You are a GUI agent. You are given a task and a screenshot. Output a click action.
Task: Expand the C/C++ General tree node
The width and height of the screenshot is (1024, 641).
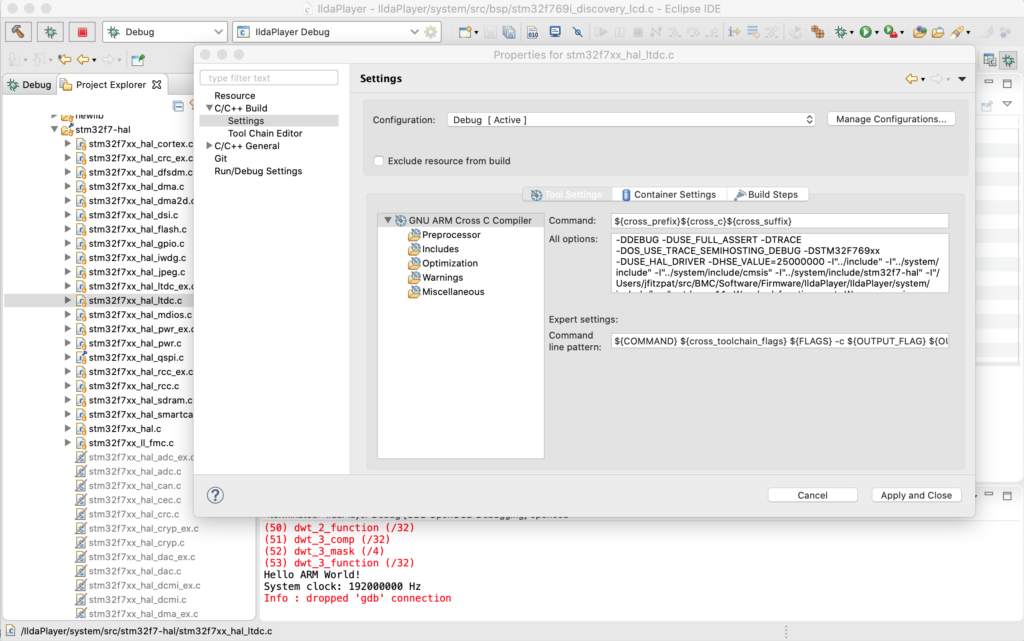(x=209, y=146)
